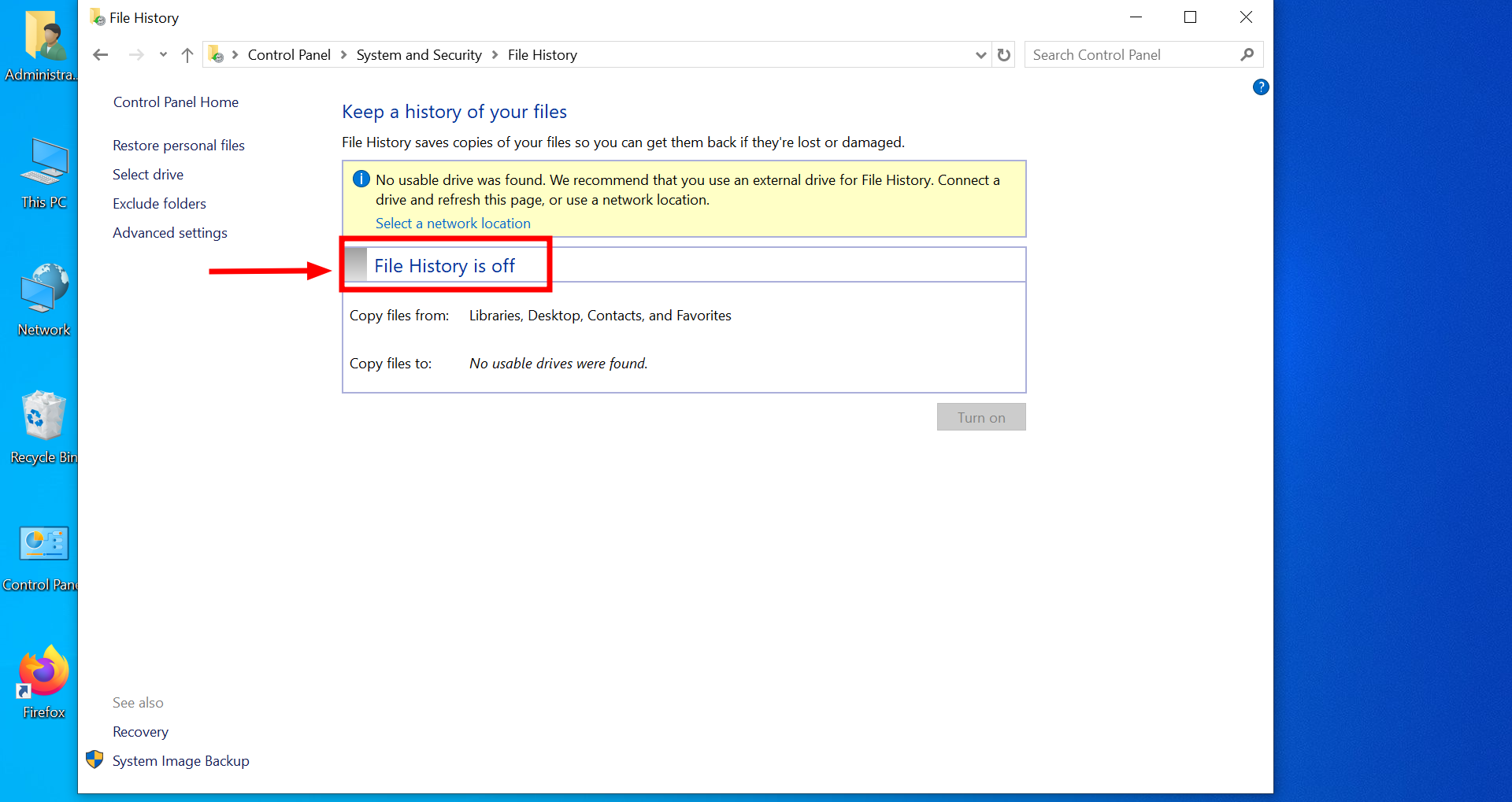Select System and Security in the breadcrumb
This screenshot has width=1512, height=802.
418,54
